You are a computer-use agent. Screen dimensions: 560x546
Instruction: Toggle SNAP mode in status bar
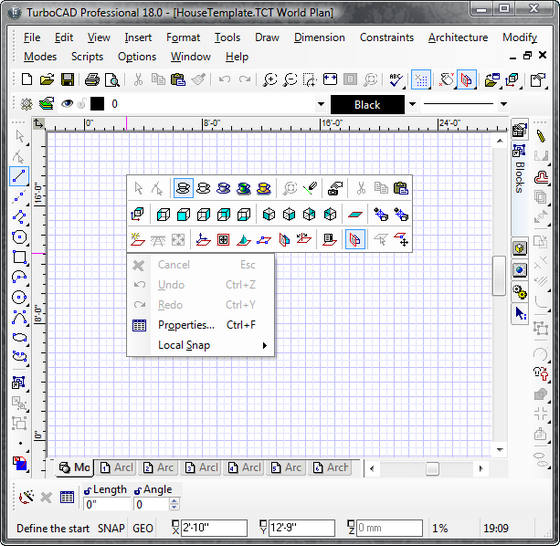111,528
